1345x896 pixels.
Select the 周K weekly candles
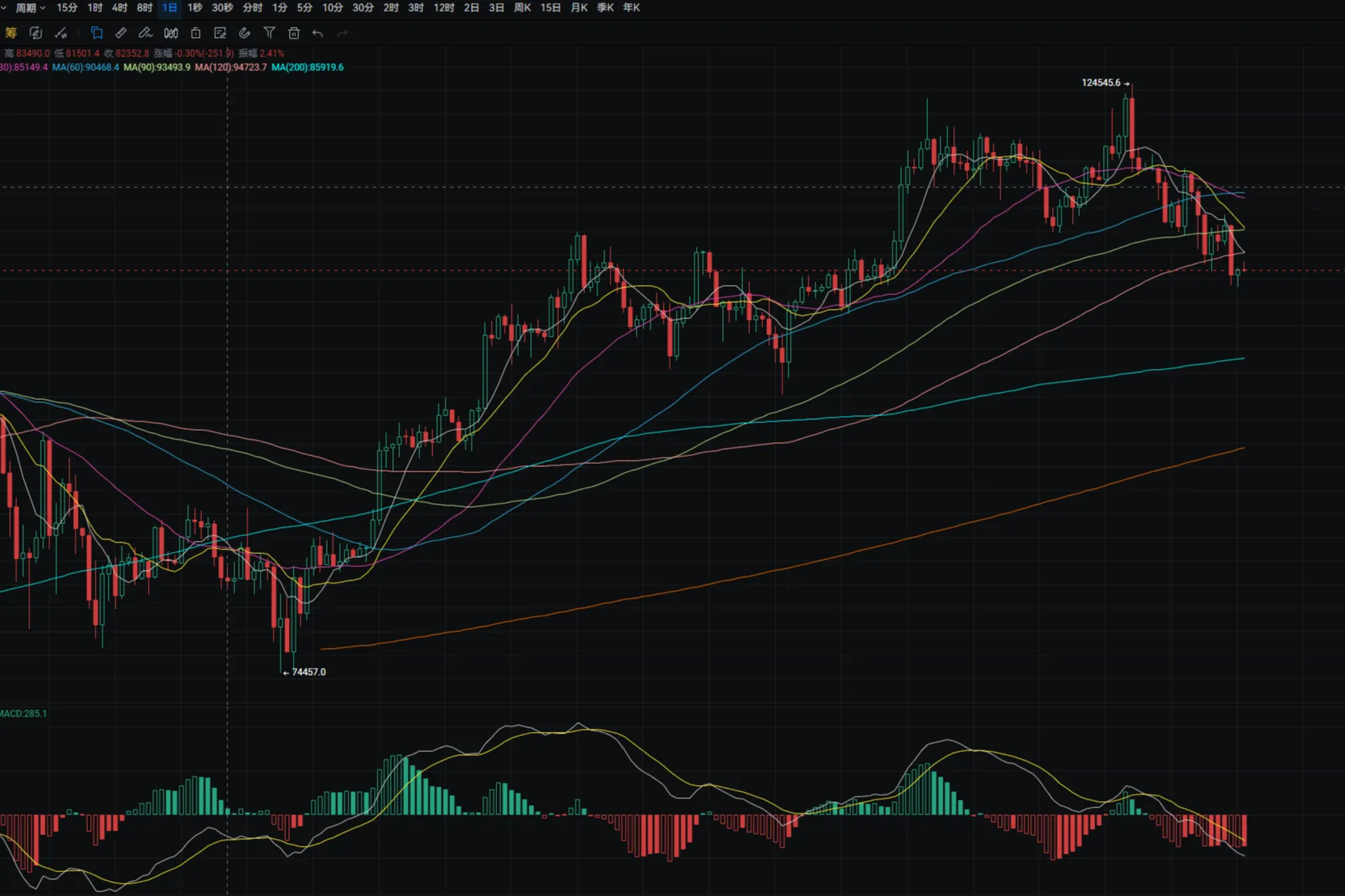point(522,8)
